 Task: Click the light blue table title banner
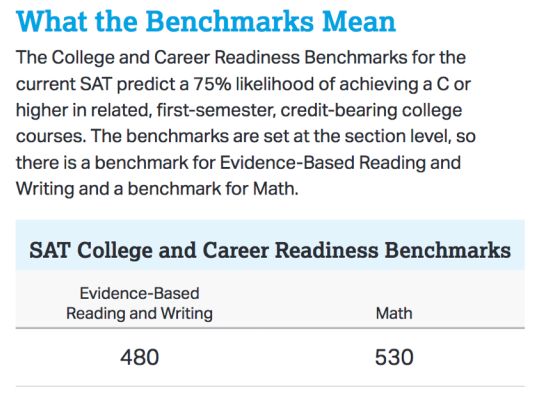[x=270, y=246]
